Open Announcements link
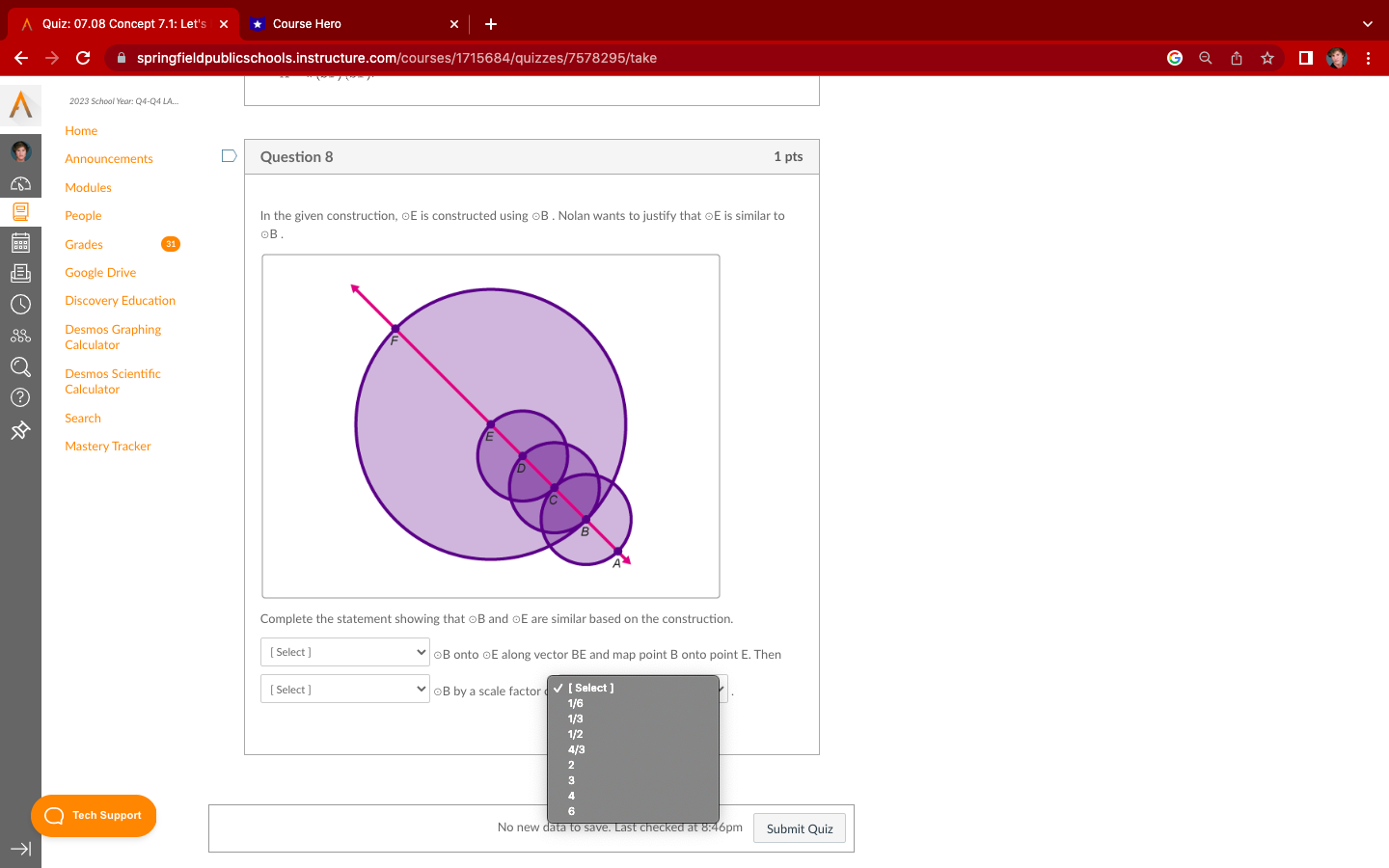1389x868 pixels. [x=109, y=159]
